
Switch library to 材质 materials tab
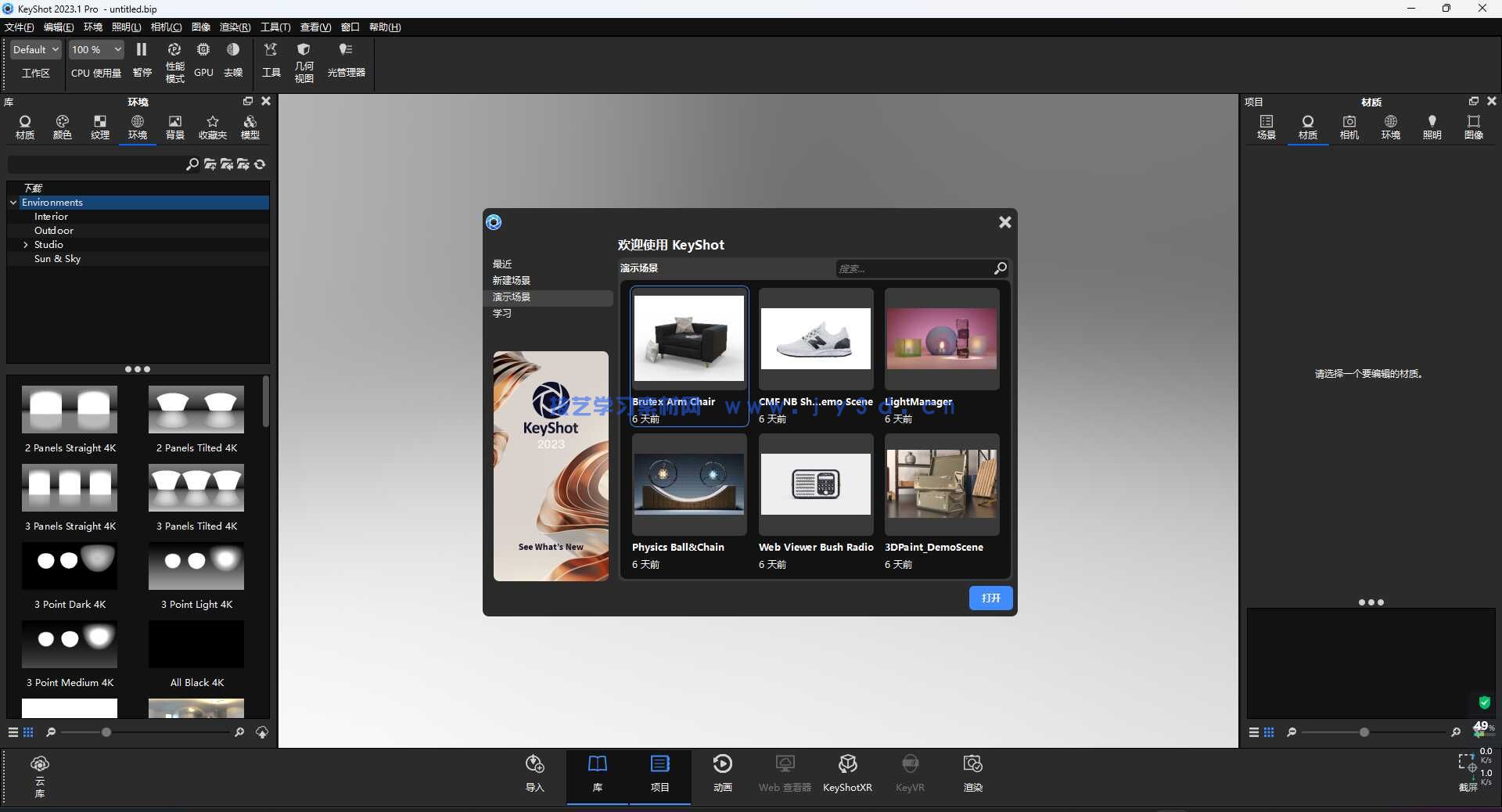(25, 128)
